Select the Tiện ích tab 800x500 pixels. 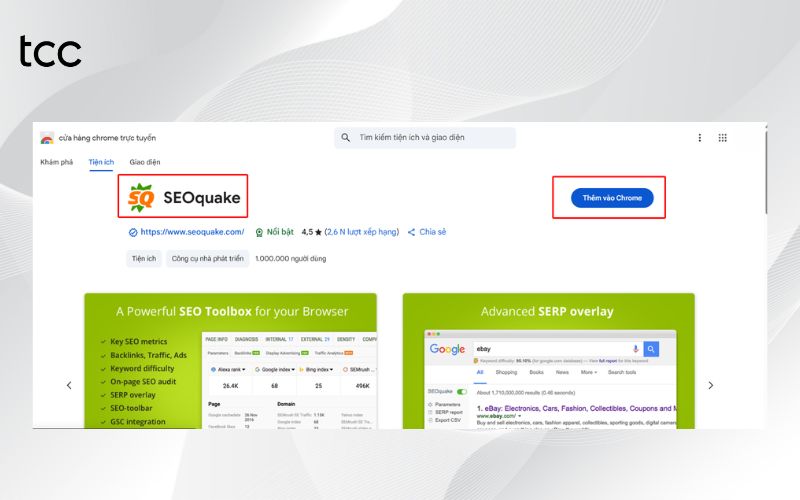click(101, 162)
